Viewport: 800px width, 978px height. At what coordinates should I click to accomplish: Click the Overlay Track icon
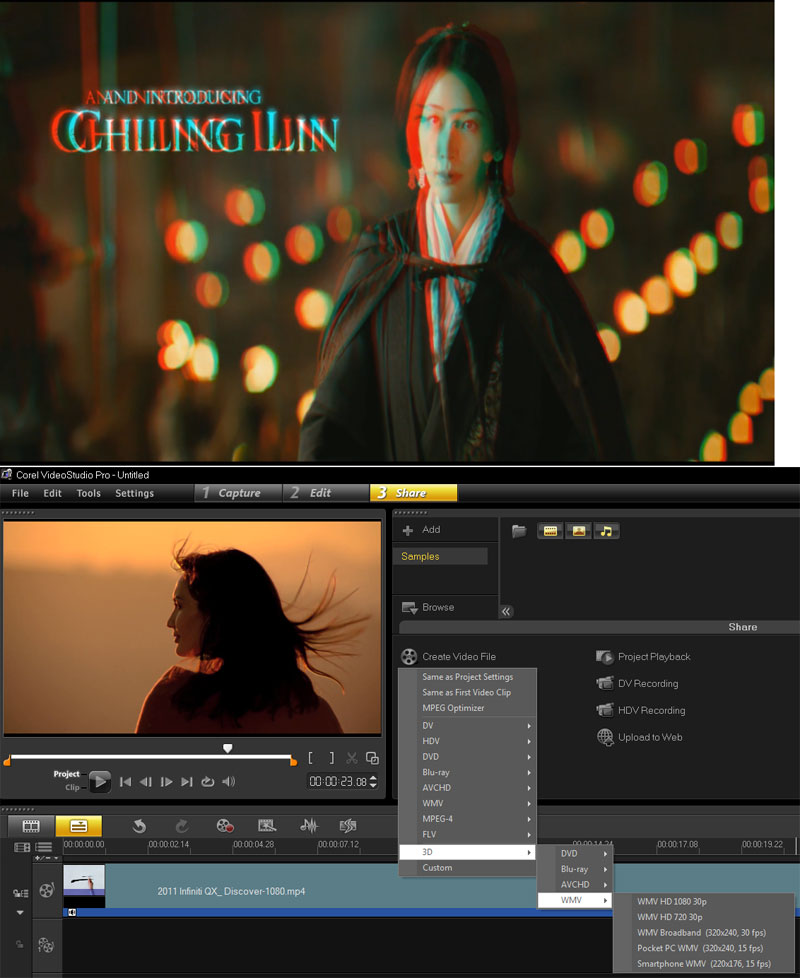46,945
